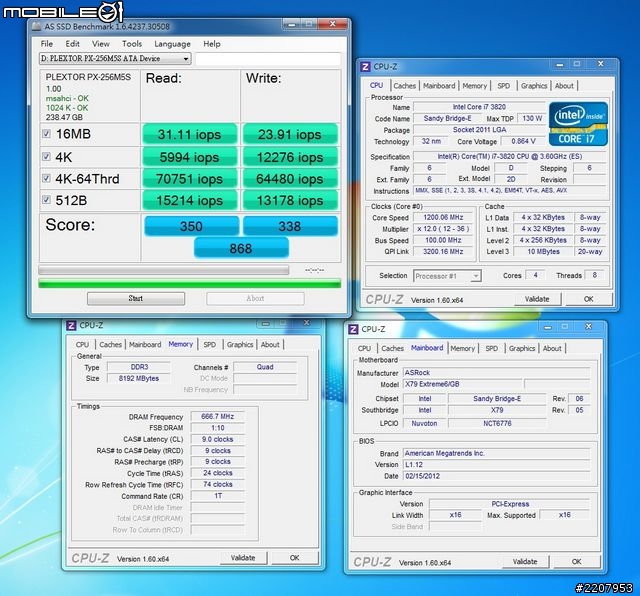
Task: Select Memory tab in the Mainboard CPU-Z window
Action: (x=462, y=348)
